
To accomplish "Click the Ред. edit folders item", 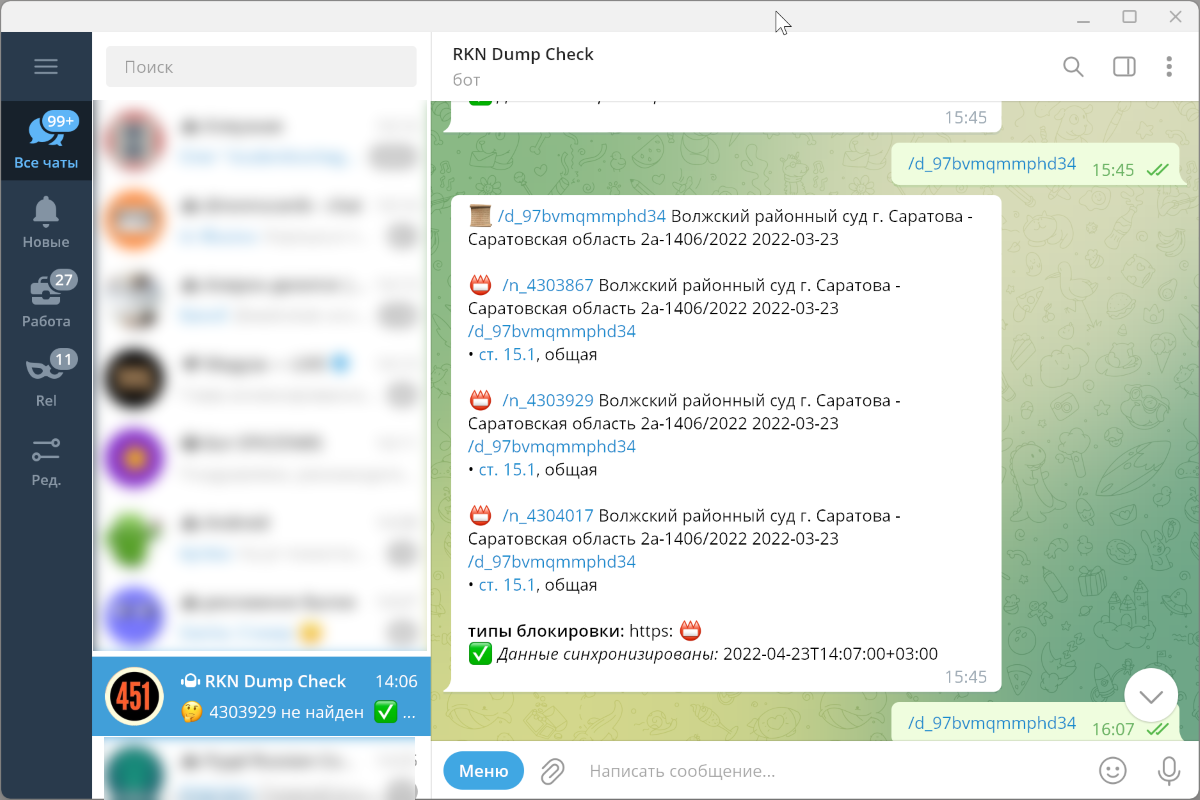I will point(46,459).
